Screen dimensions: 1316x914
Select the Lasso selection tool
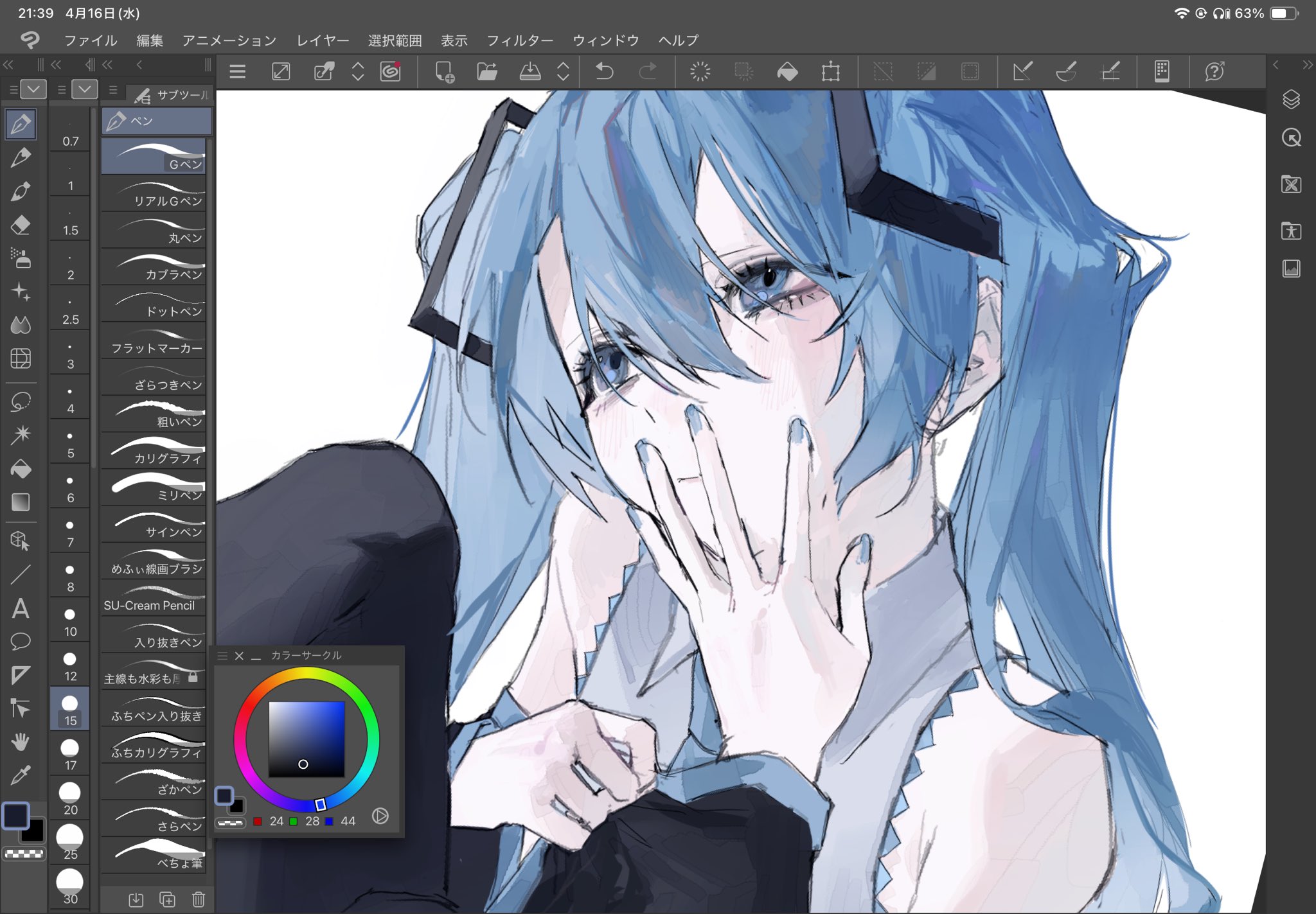coord(21,402)
